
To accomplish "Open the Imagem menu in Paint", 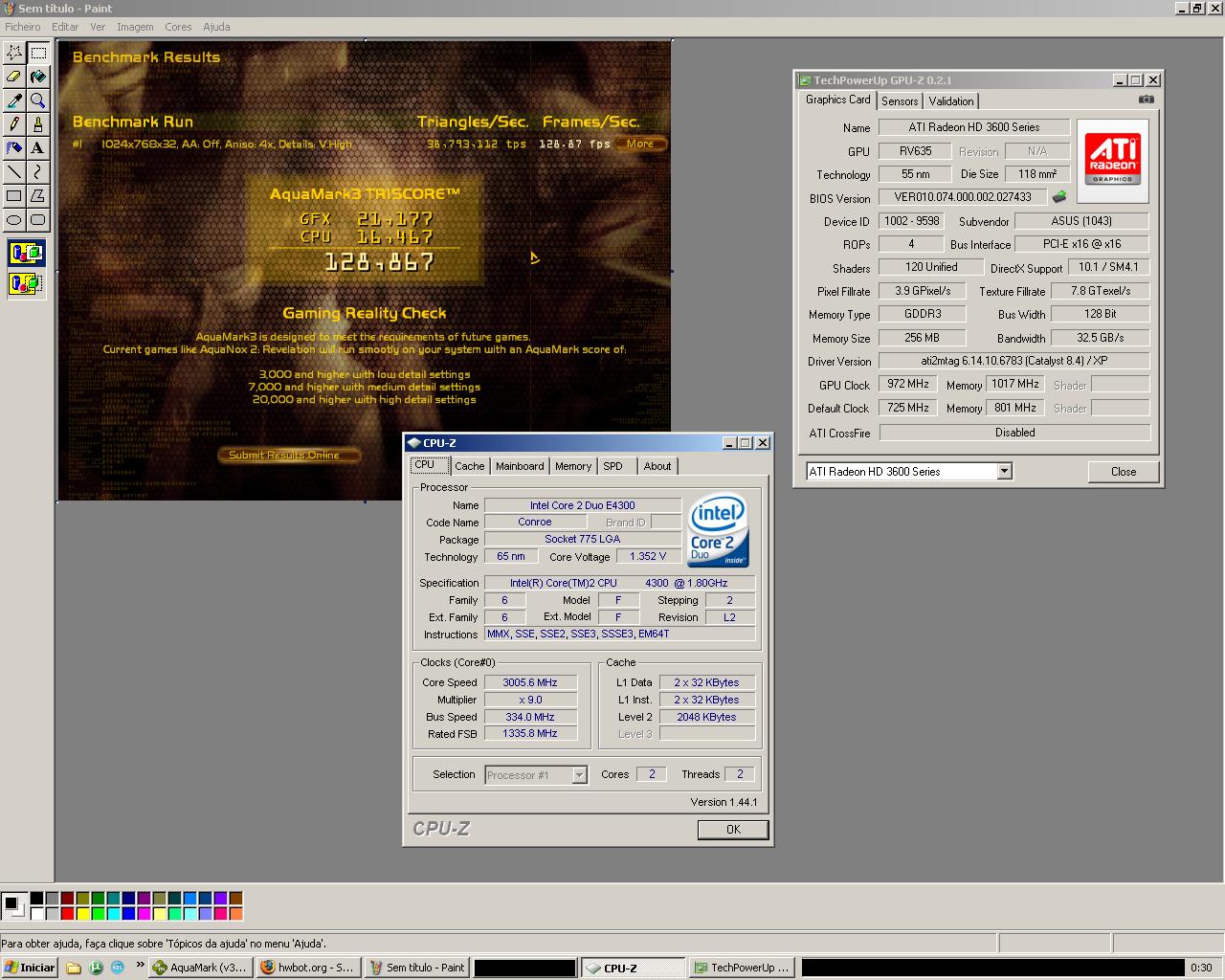I will (x=135, y=27).
